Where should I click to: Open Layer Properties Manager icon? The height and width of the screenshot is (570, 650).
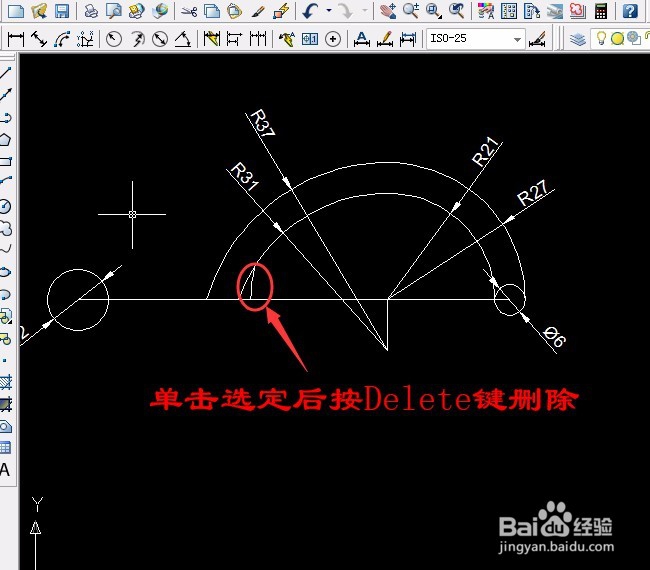click(x=577, y=39)
